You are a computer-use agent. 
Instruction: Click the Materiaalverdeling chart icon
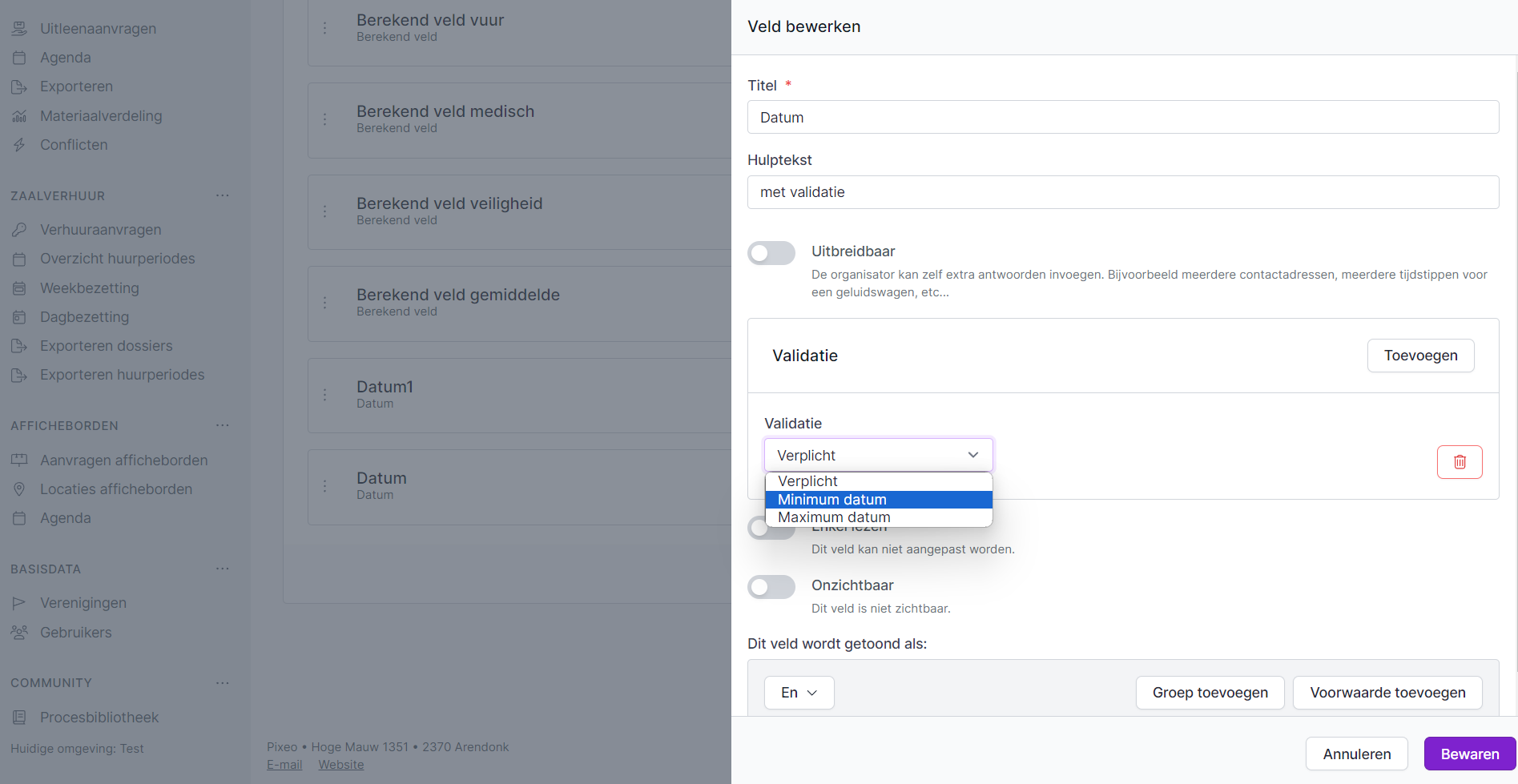tap(19, 116)
